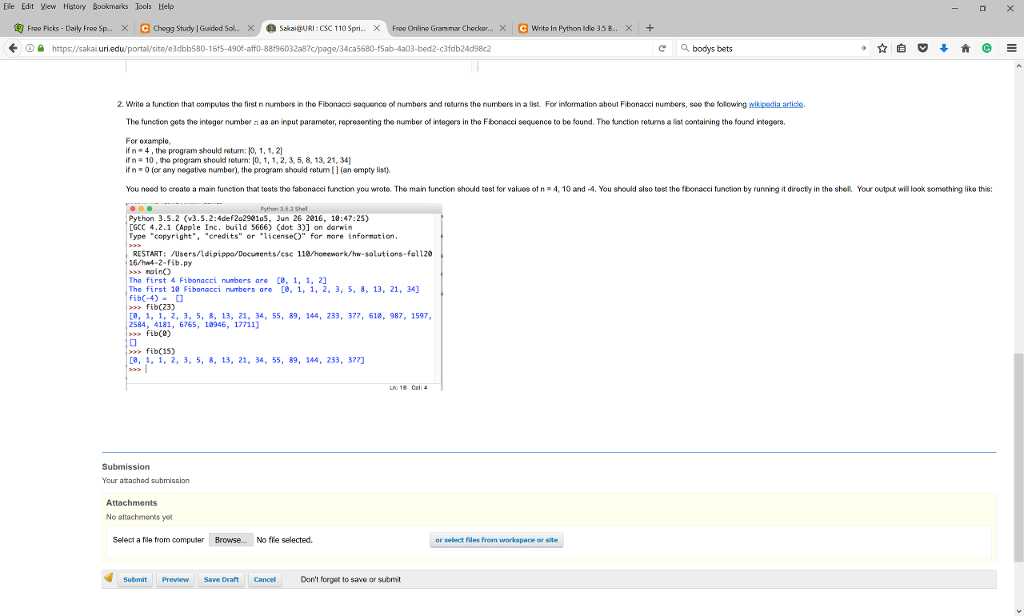Click Browse to select a file
Image resolution: width=1024 pixels, height=616 pixels.
pyautogui.click(x=230, y=540)
